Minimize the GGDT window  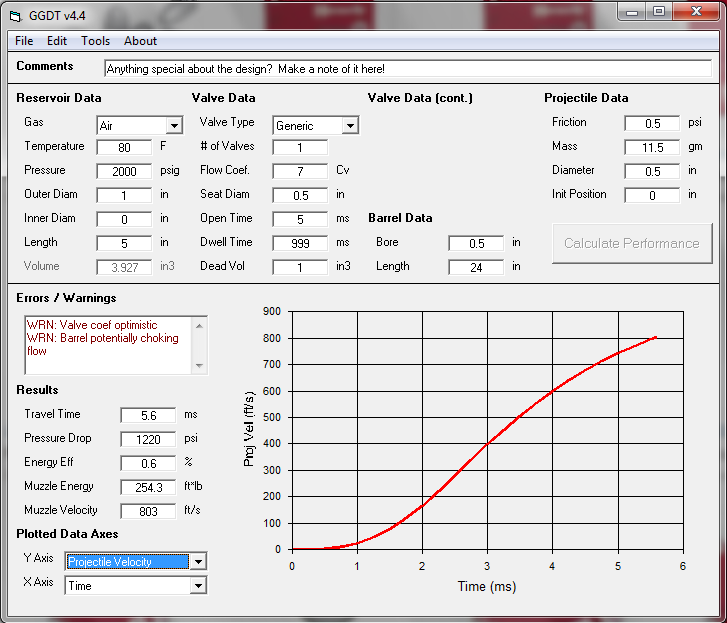click(x=631, y=11)
